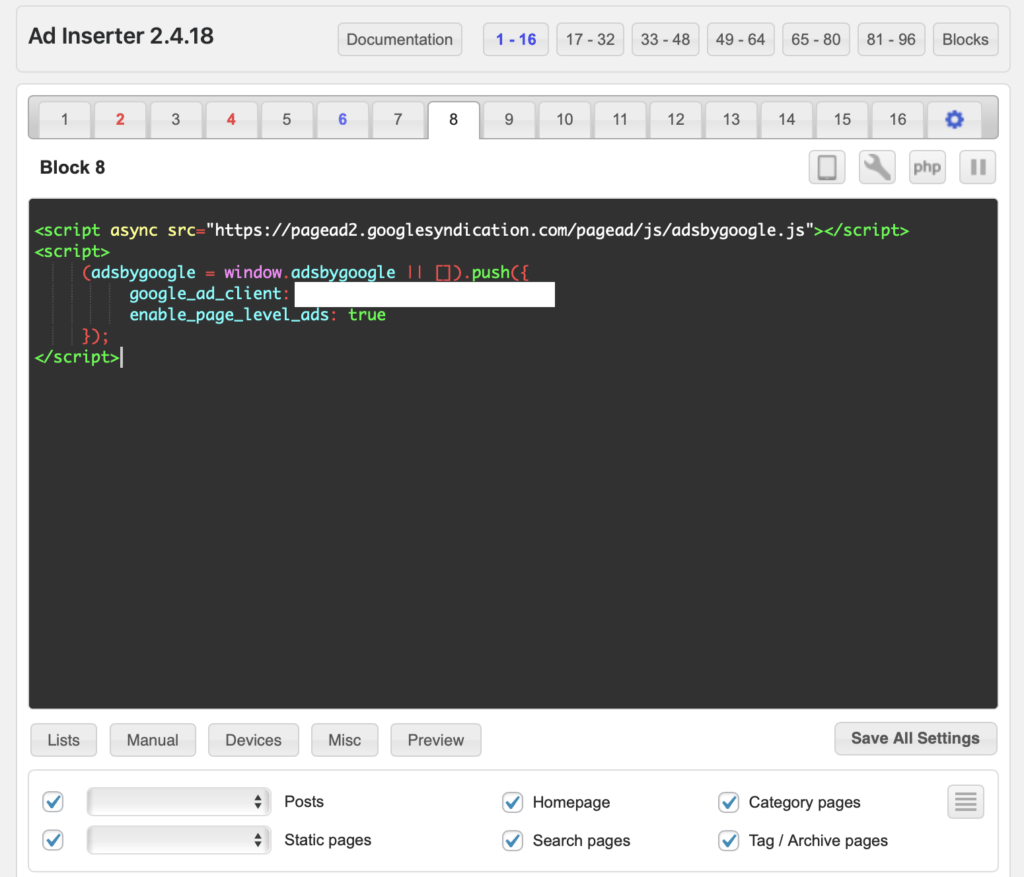Show blocks range 17 - 32
Image resolution: width=1024 pixels, height=877 pixels.
click(x=590, y=39)
